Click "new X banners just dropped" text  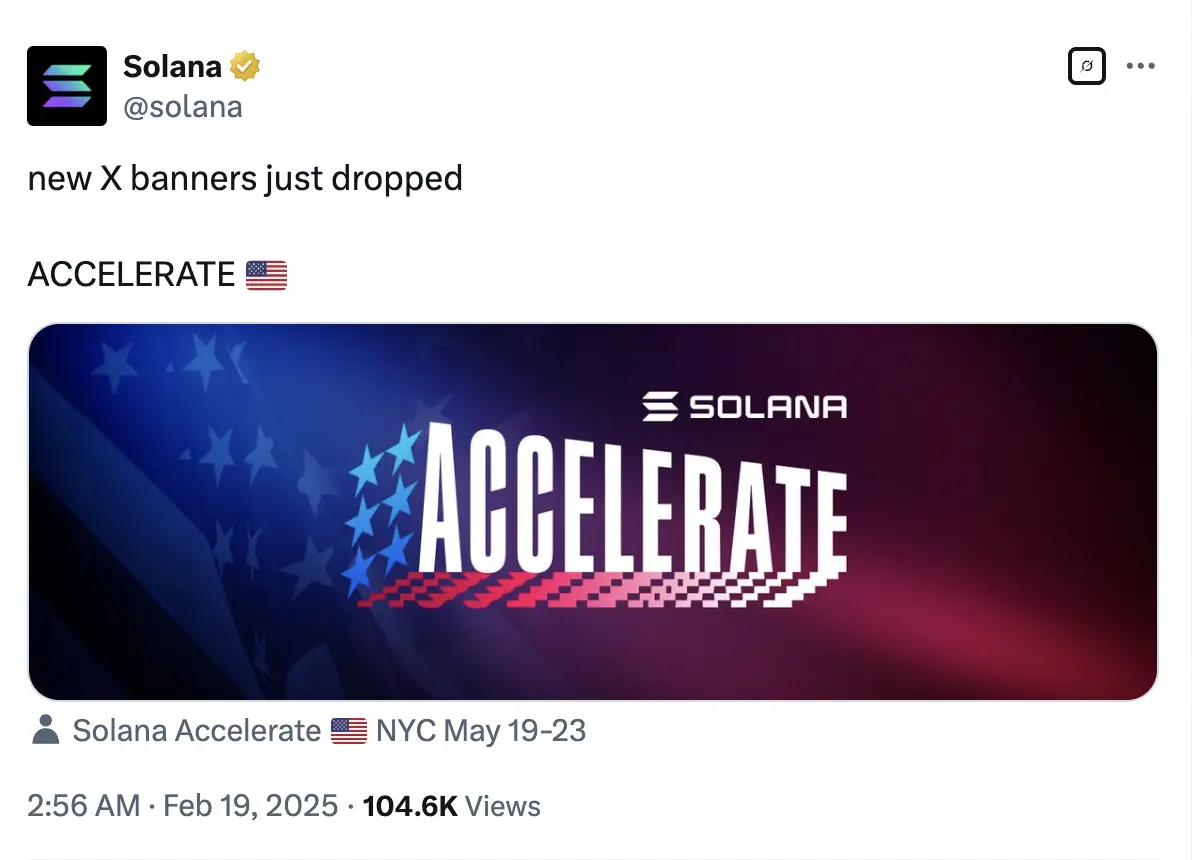click(x=245, y=178)
